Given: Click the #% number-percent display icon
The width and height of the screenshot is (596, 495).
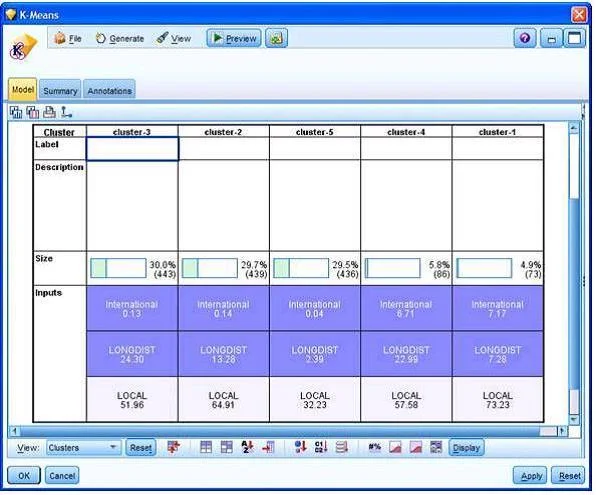Looking at the screenshot, I should pyautogui.click(x=374, y=447).
